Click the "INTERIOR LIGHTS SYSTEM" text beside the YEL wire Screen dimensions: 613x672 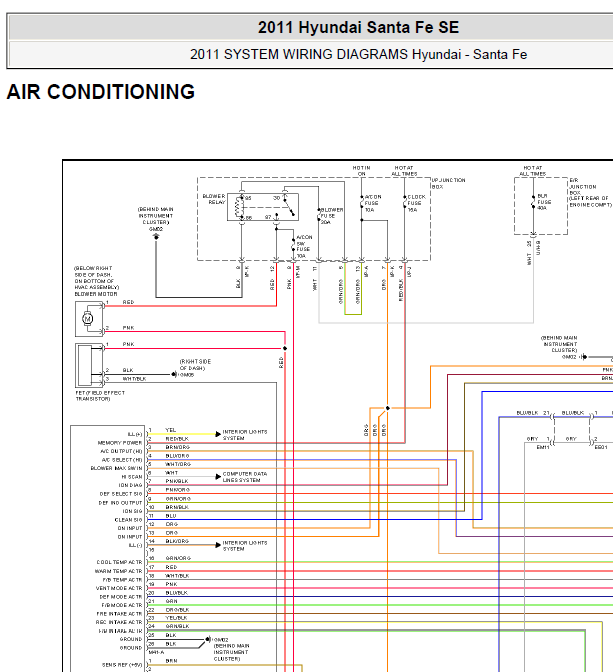(245, 435)
